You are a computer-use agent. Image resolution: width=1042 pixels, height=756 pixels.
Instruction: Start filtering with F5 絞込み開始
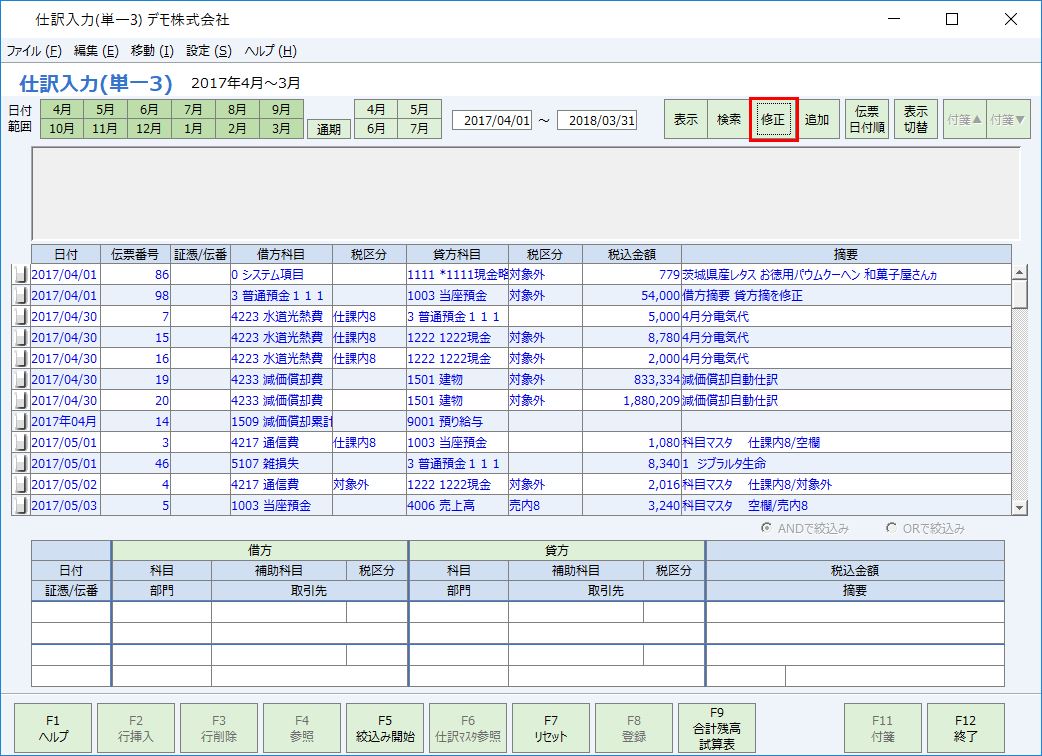tap(385, 727)
